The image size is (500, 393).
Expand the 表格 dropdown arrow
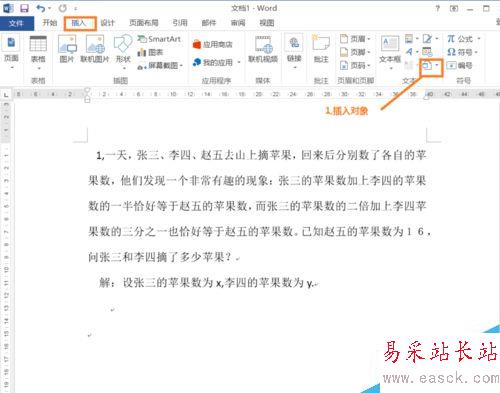[x=39, y=68]
